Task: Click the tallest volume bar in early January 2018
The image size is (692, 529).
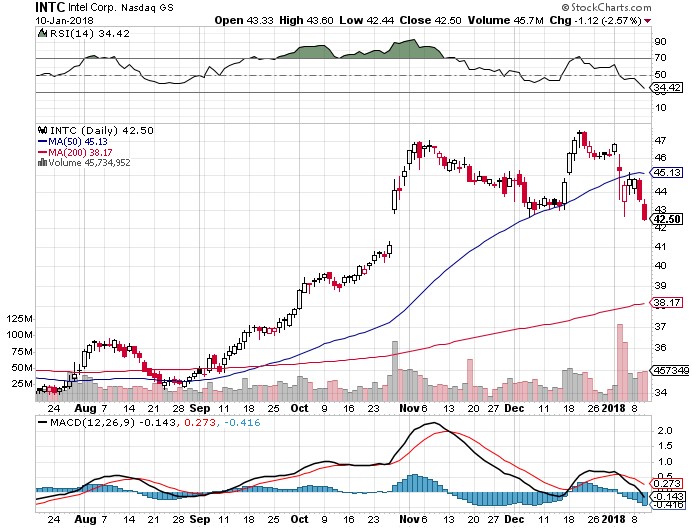Action: click(x=620, y=363)
